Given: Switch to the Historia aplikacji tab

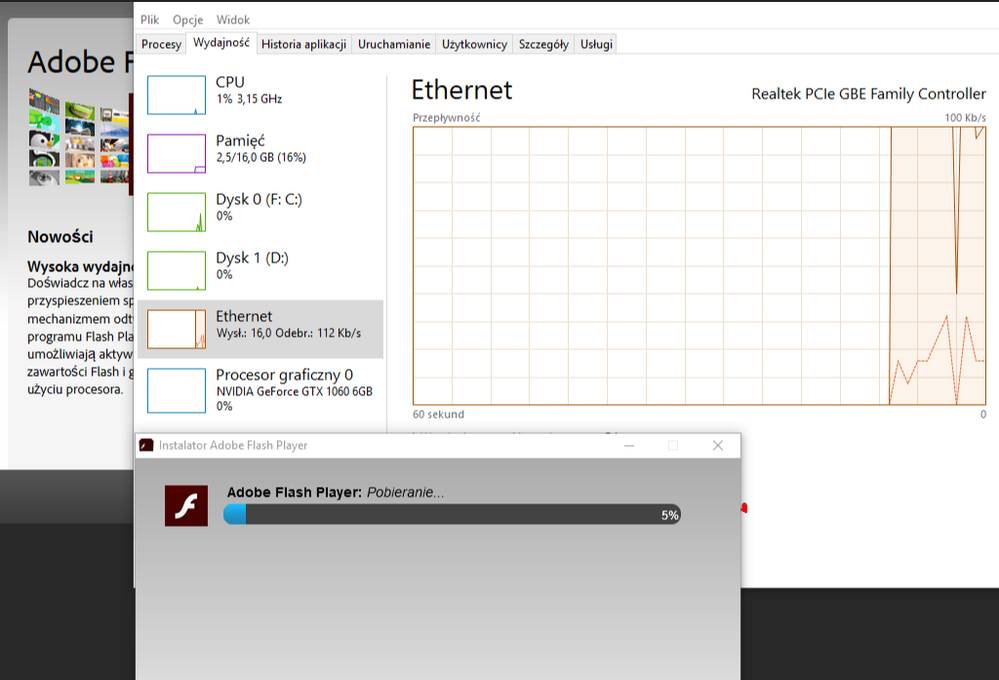Looking at the screenshot, I should [x=303, y=44].
